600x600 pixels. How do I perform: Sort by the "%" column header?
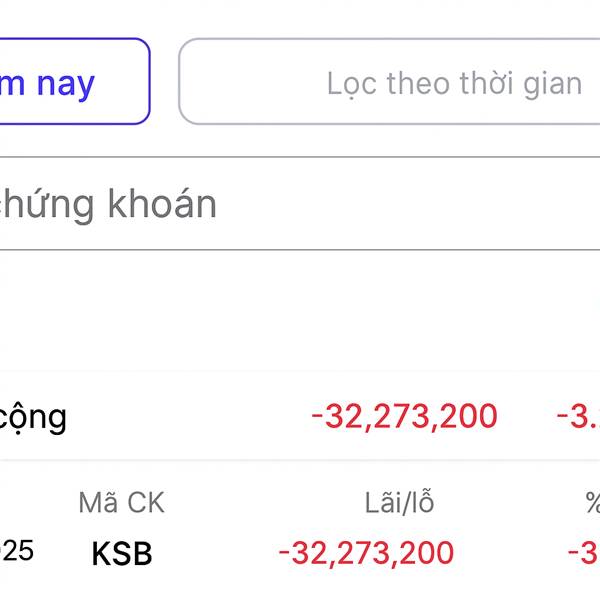pos(592,503)
